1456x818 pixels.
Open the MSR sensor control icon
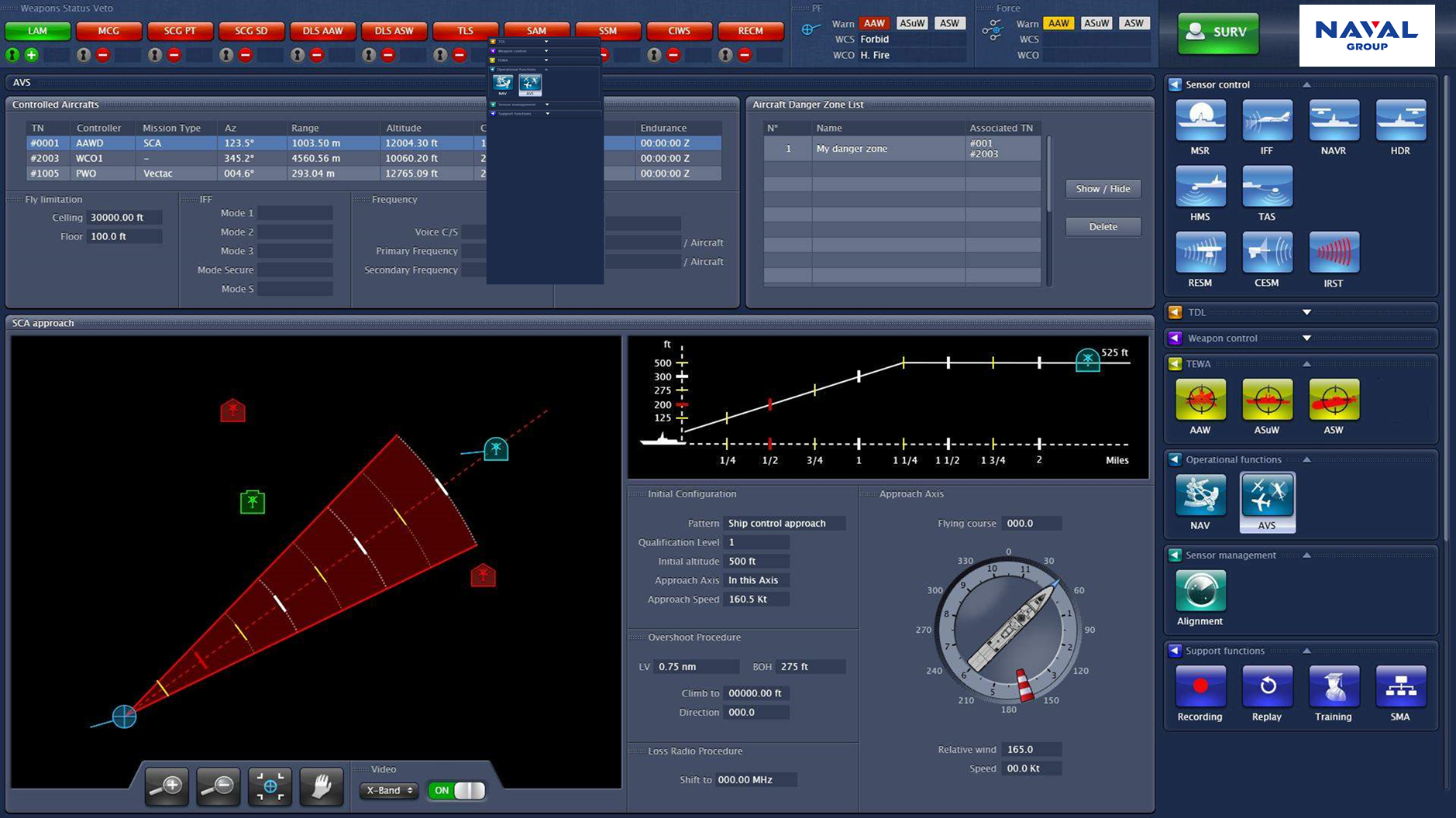1200,121
